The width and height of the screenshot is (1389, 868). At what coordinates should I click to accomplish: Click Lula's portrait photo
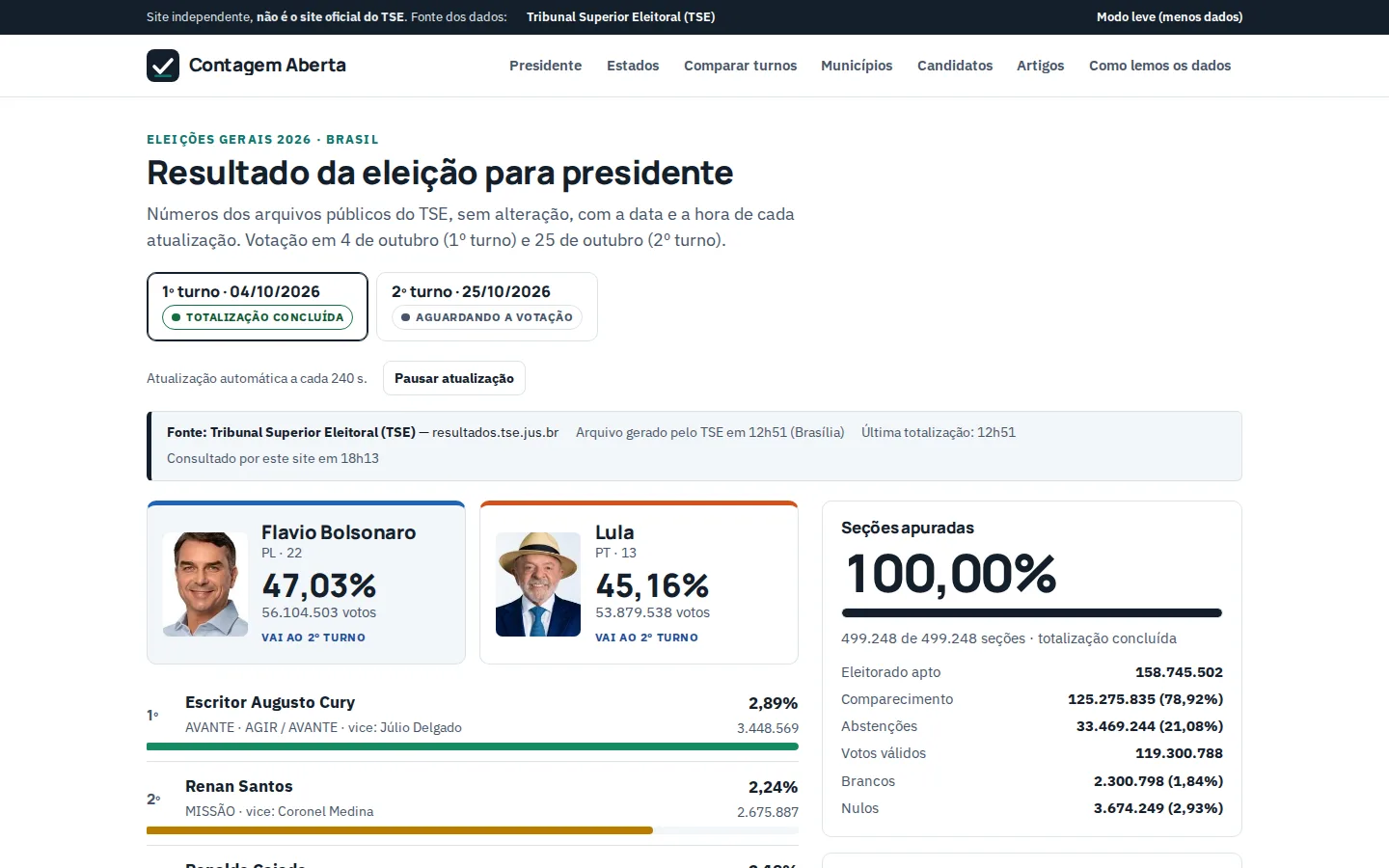tap(538, 584)
